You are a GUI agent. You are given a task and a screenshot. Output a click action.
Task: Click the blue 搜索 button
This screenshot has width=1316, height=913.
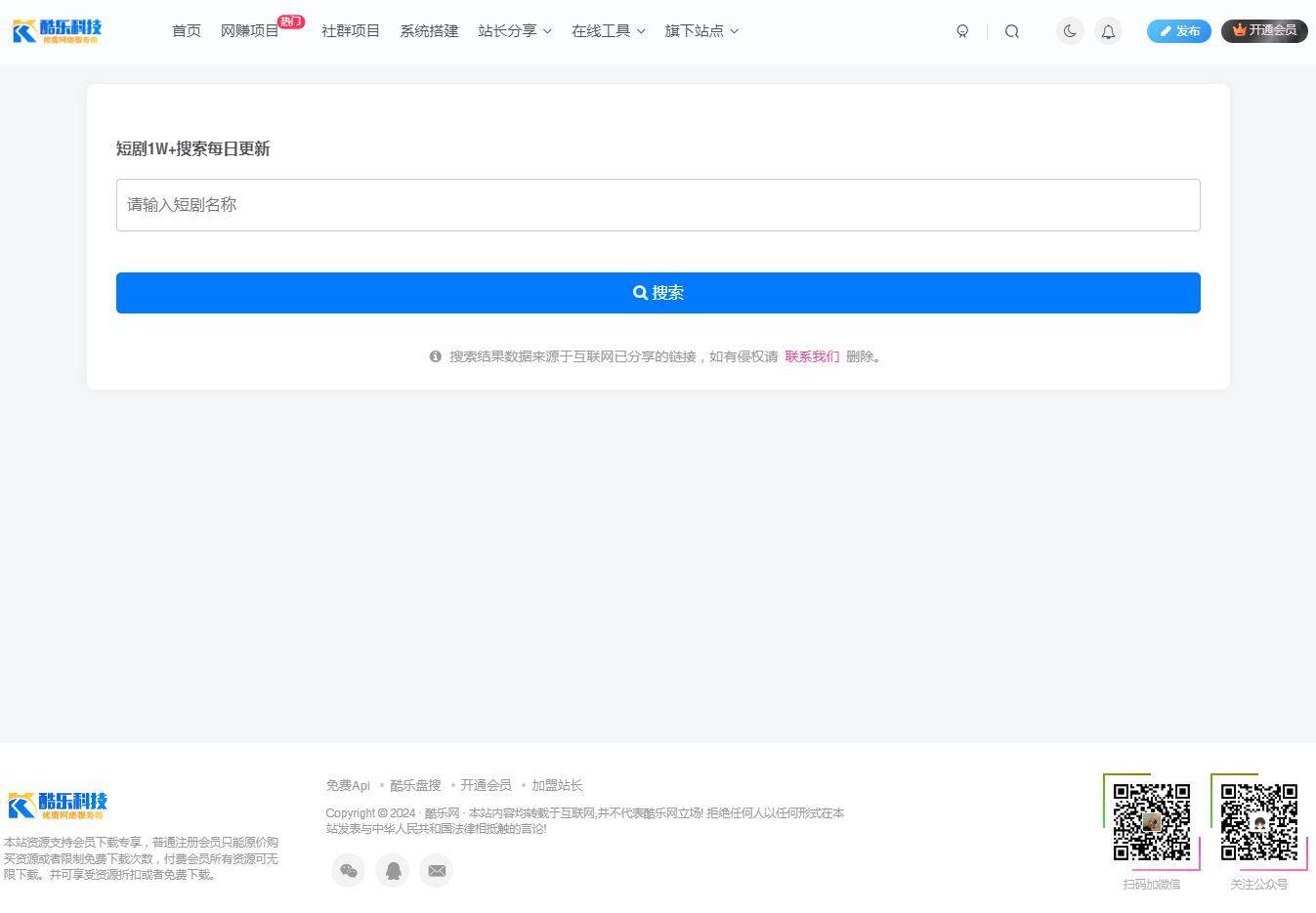(x=658, y=293)
